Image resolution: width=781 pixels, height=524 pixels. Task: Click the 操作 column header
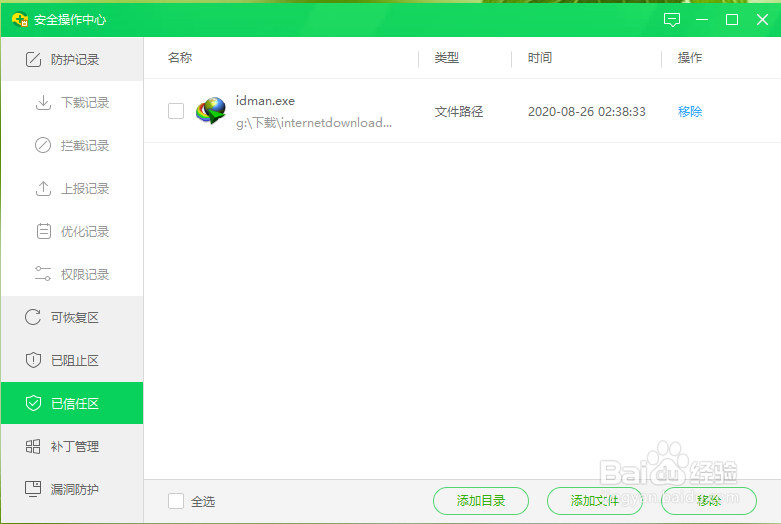click(x=690, y=58)
